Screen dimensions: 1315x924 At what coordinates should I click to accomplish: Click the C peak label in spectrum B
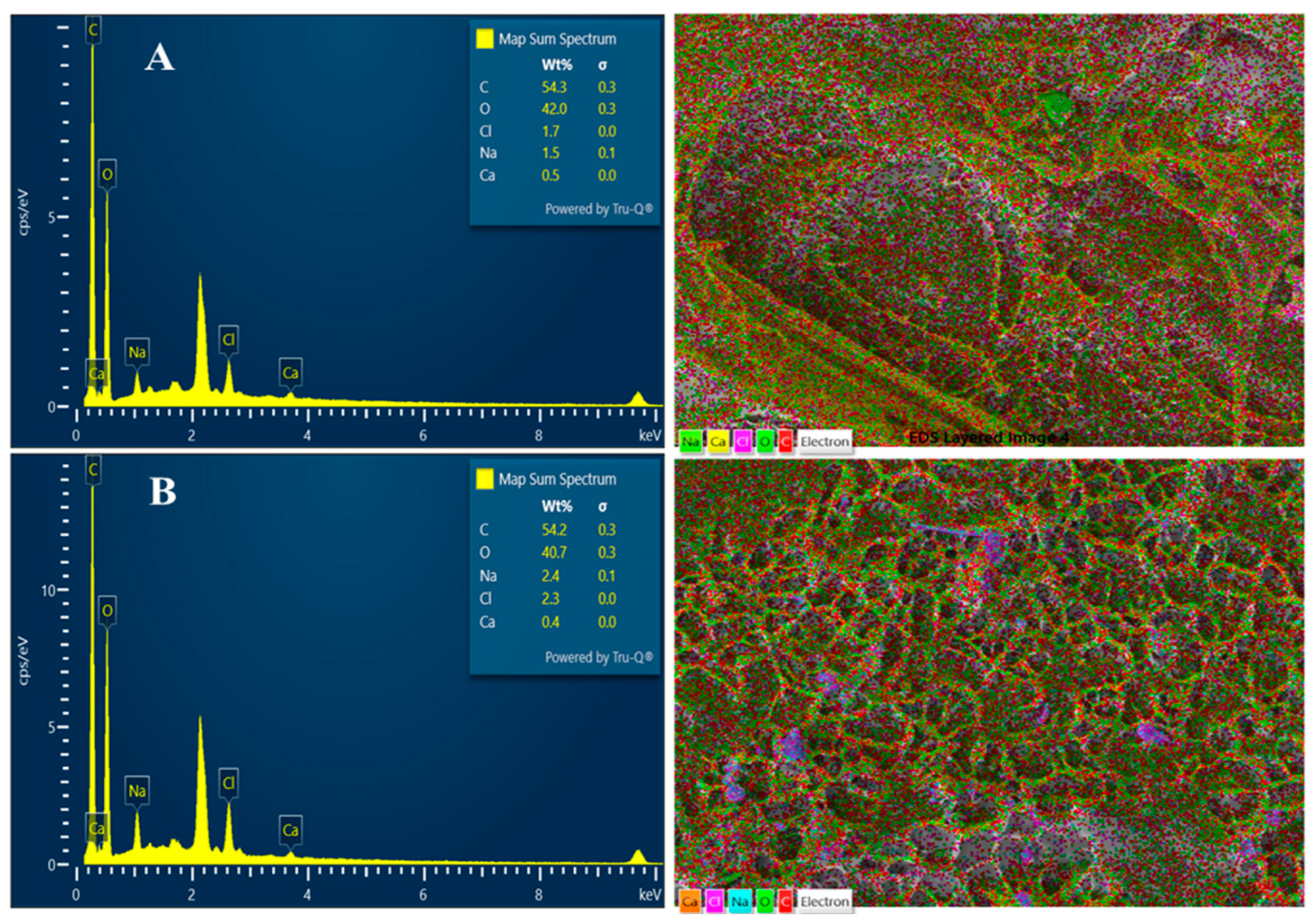93,470
